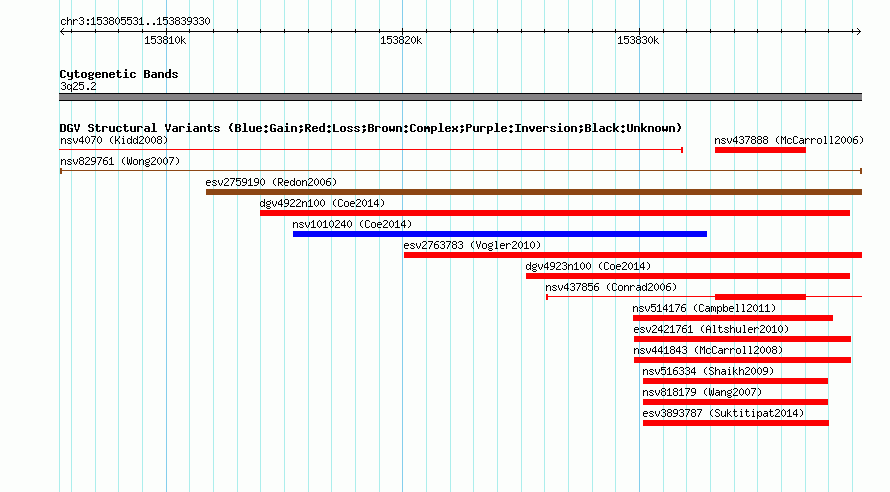
Task: Click the red esv3893787 loss bar
Action: (x=736, y=423)
